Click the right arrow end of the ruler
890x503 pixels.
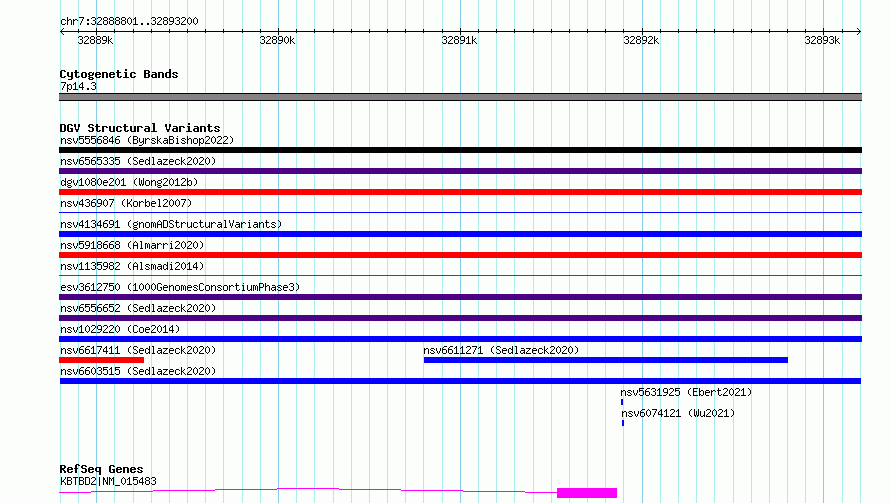click(859, 31)
